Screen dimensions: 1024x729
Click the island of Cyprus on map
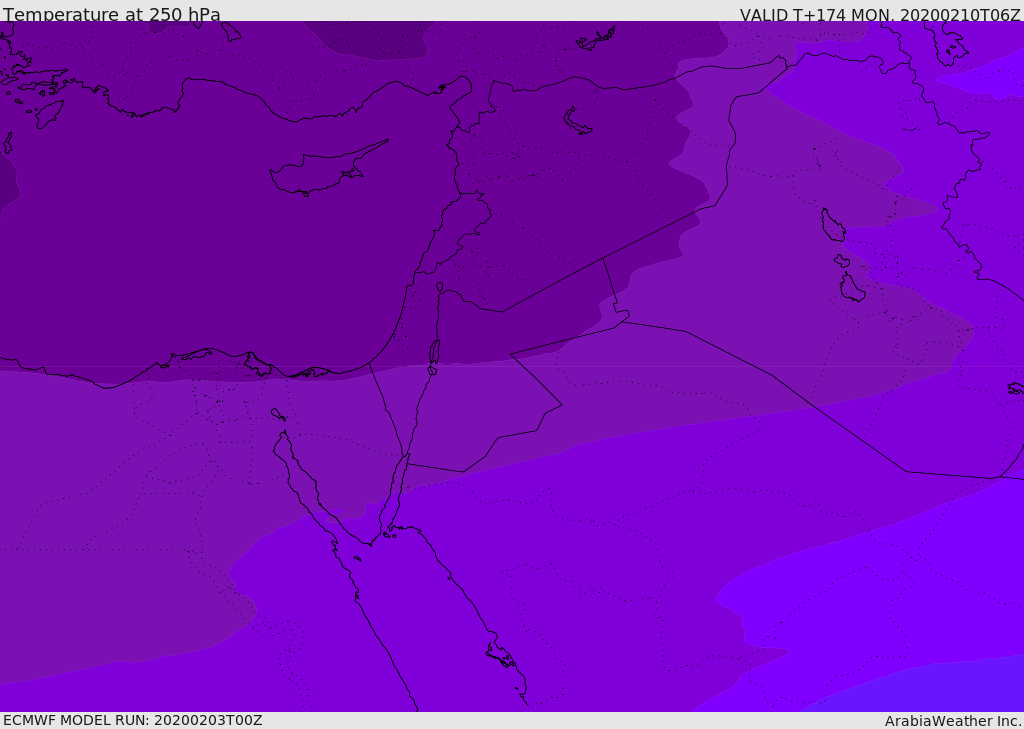(327, 170)
